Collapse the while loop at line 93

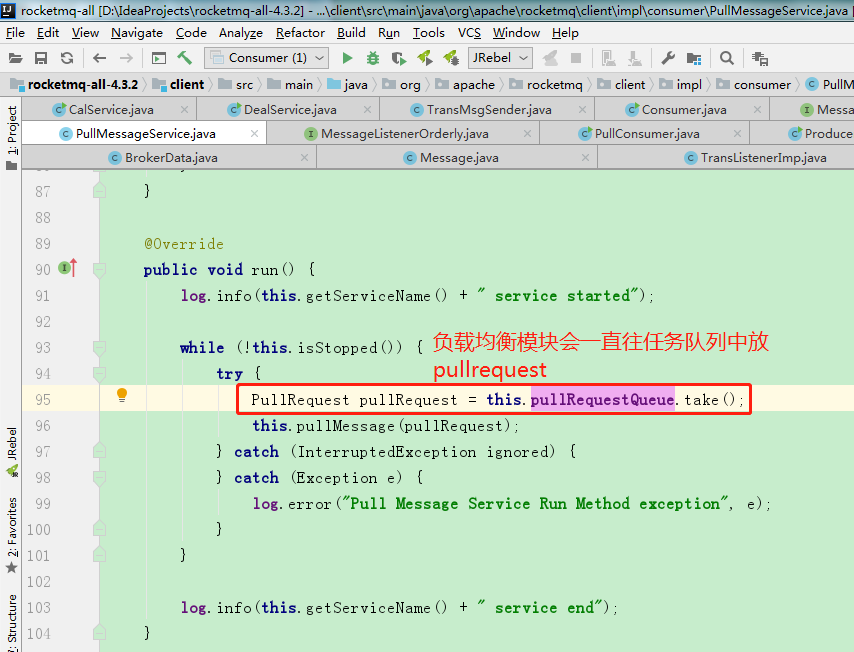pyautogui.click(x=99, y=348)
